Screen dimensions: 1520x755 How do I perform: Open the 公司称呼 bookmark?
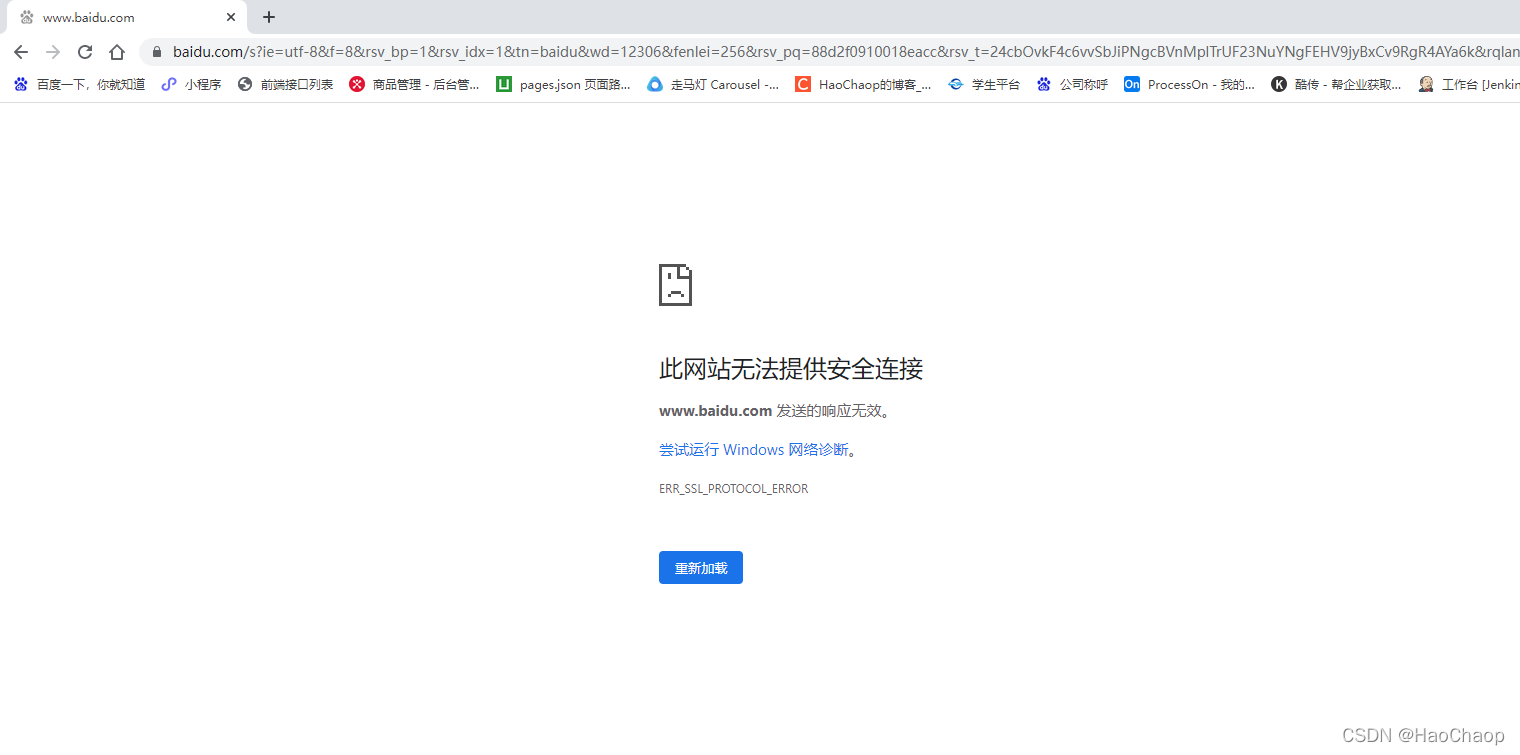coord(1073,85)
